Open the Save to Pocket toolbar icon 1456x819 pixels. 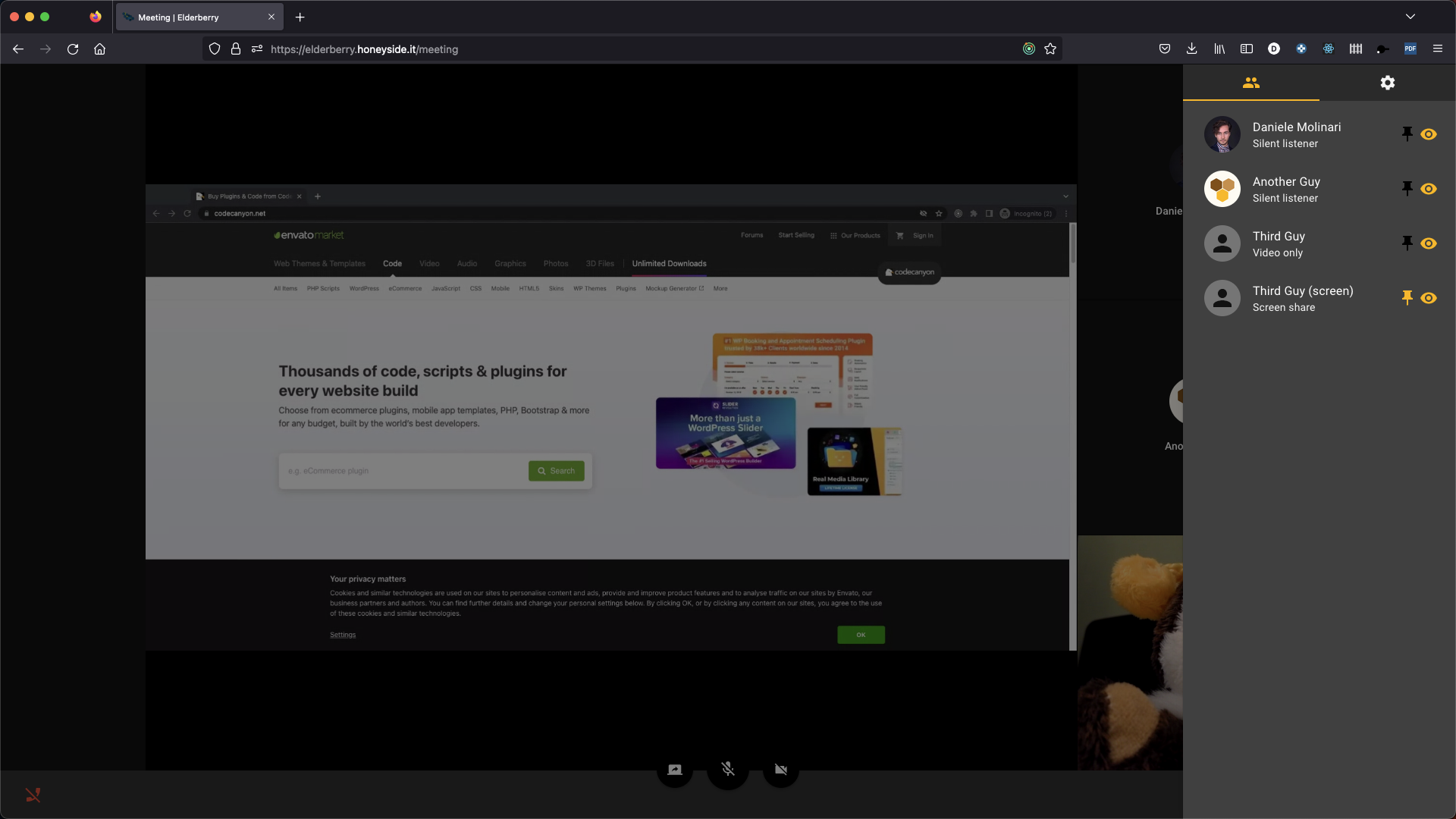tap(1165, 49)
